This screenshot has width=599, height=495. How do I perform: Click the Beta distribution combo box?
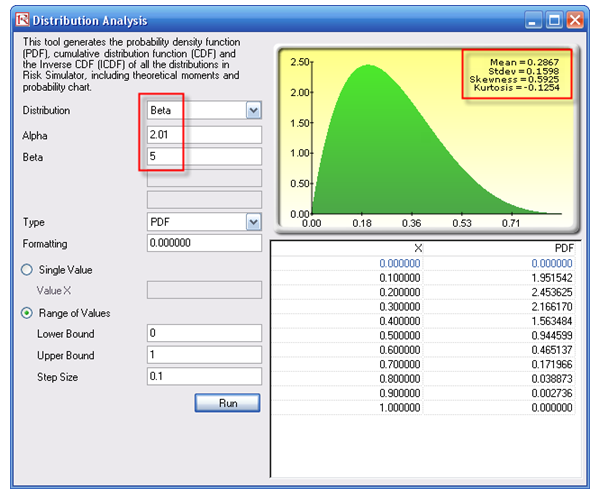204,111
